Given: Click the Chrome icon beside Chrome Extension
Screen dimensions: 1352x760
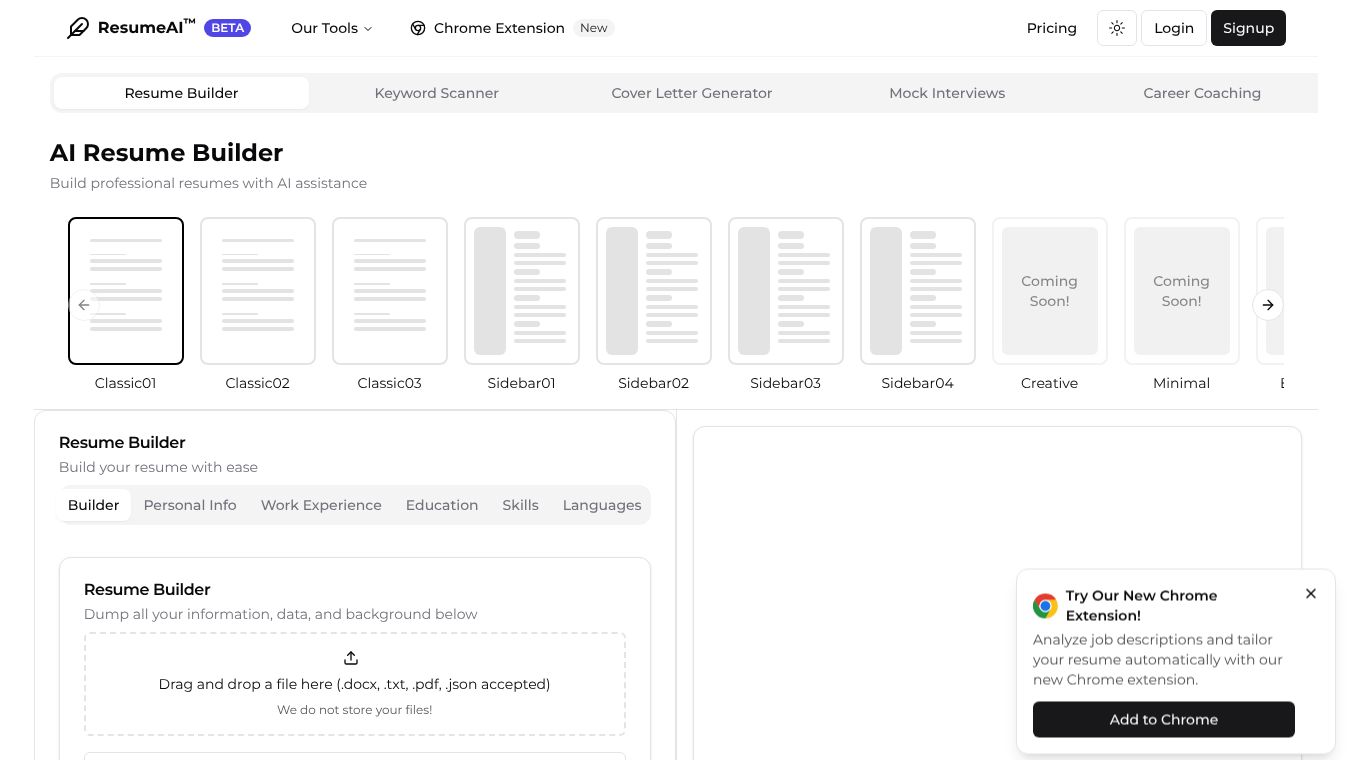Looking at the screenshot, I should [x=418, y=28].
